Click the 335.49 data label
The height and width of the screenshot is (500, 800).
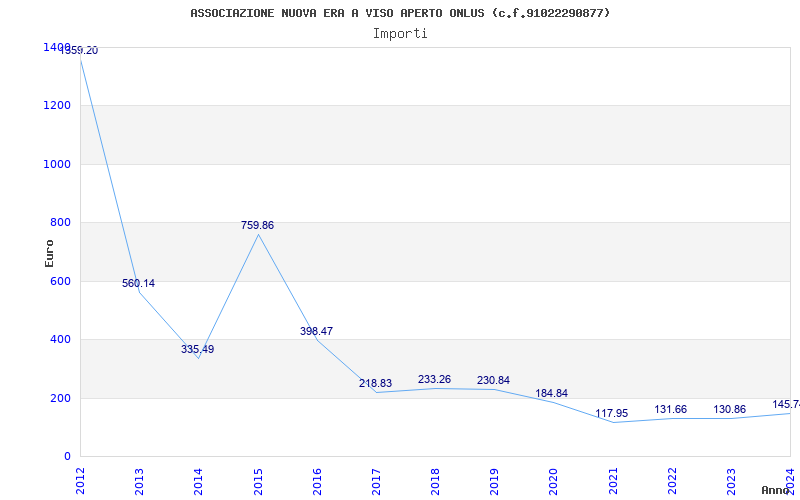197,349
